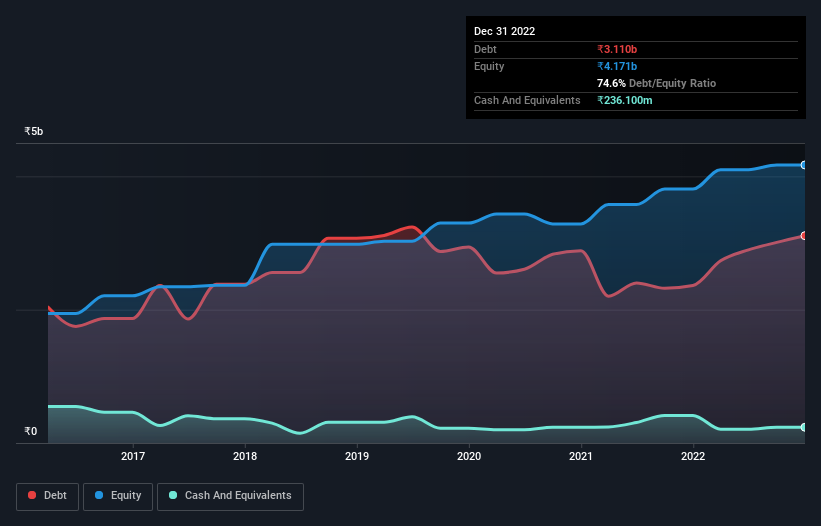Viewport: 821px width, 526px height.
Task: Click the 2019 x-axis label
Action: 357,456
